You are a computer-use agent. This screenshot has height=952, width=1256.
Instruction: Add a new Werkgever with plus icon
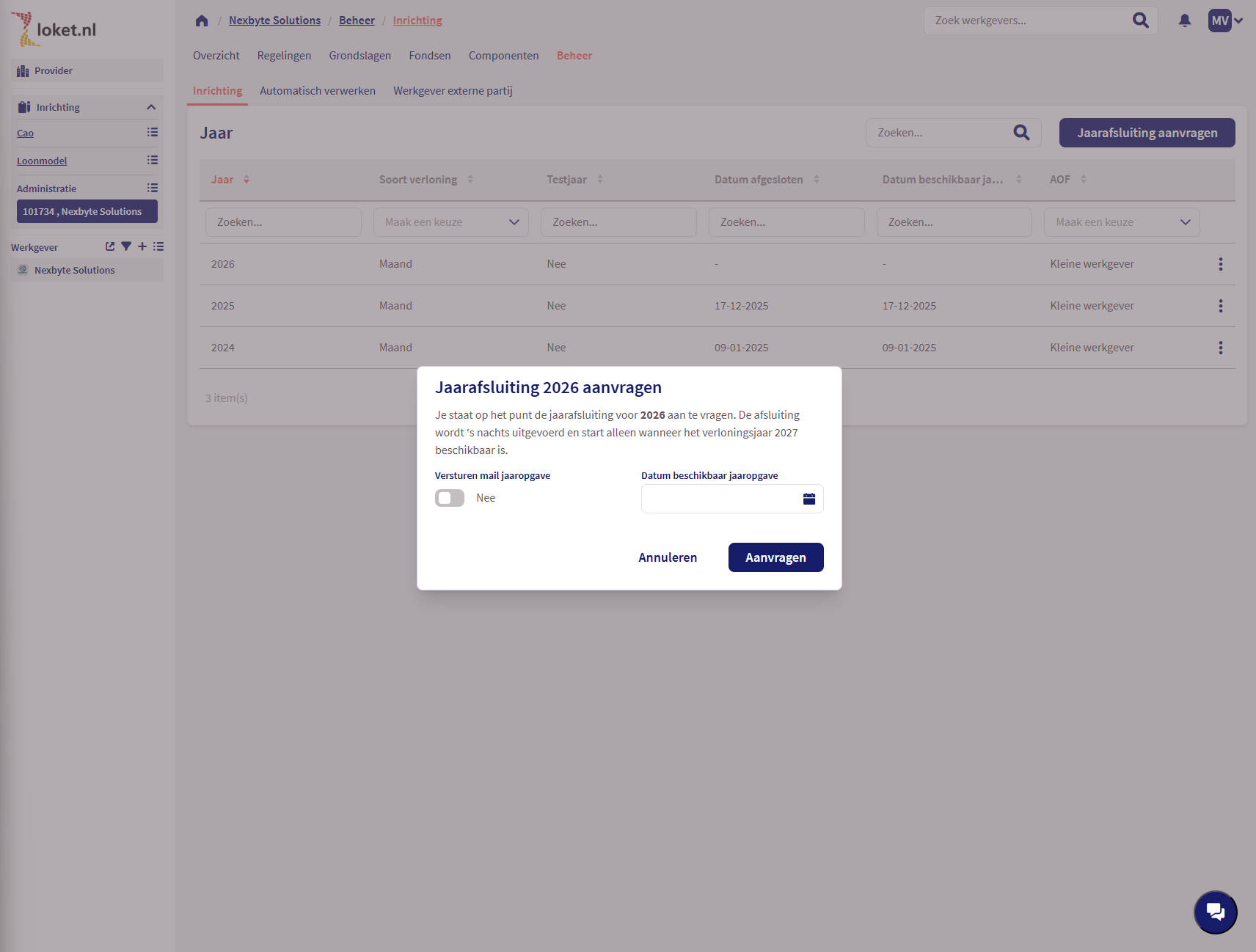pos(142,246)
